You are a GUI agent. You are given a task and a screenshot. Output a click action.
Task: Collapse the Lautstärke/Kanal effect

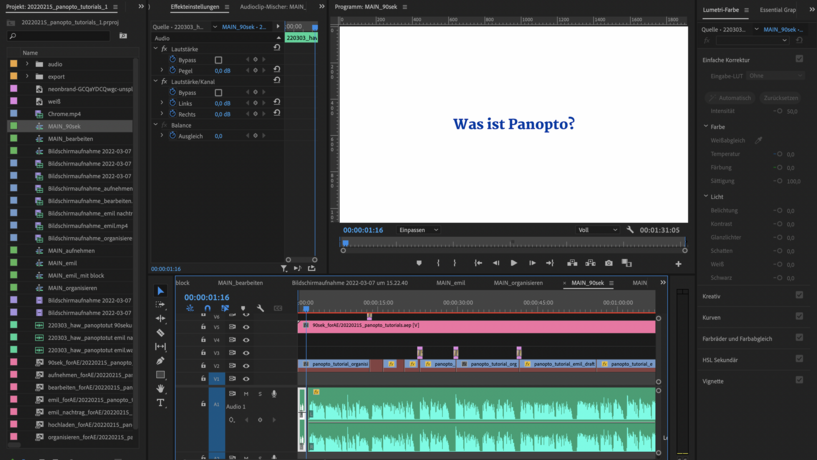(155, 81)
